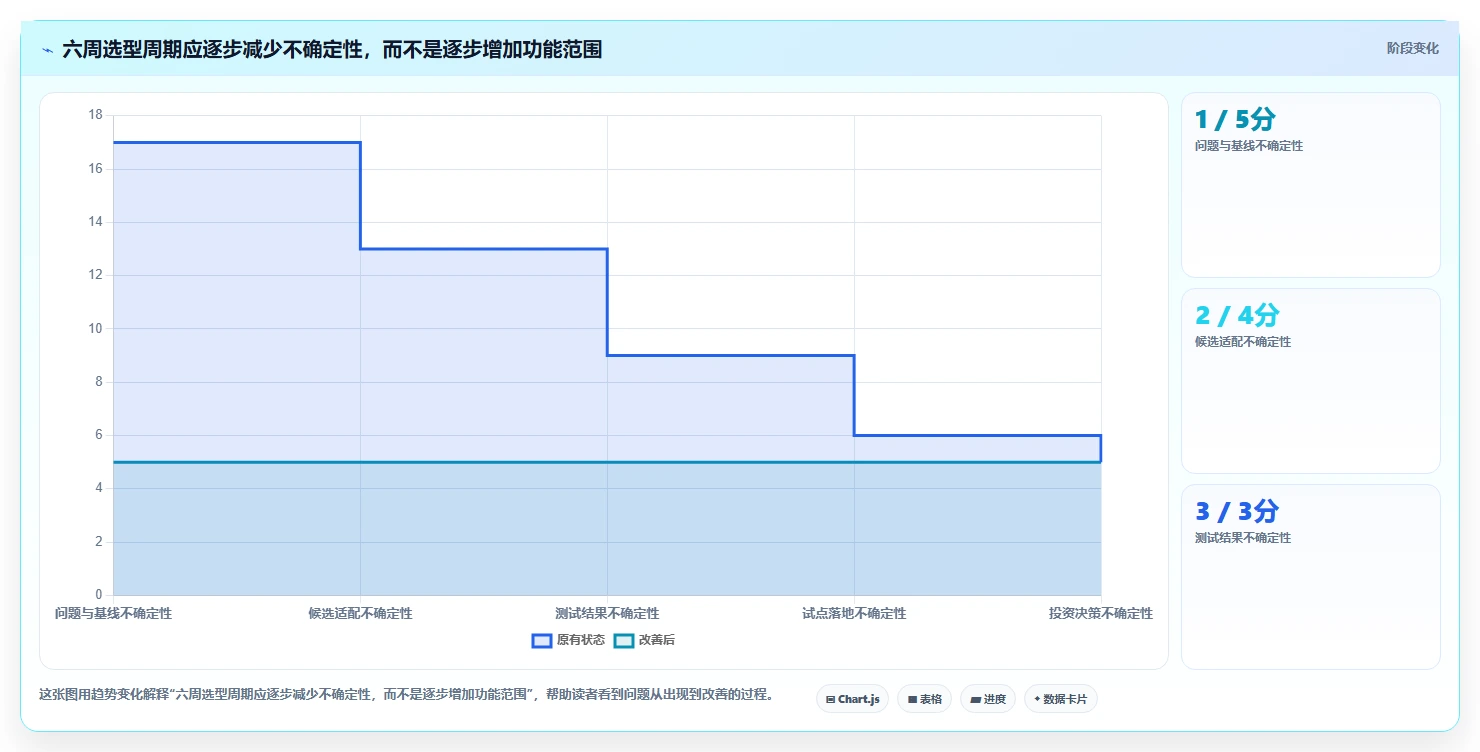
Task: Select the 进度 tag button
Action: (x=988, y=699)
